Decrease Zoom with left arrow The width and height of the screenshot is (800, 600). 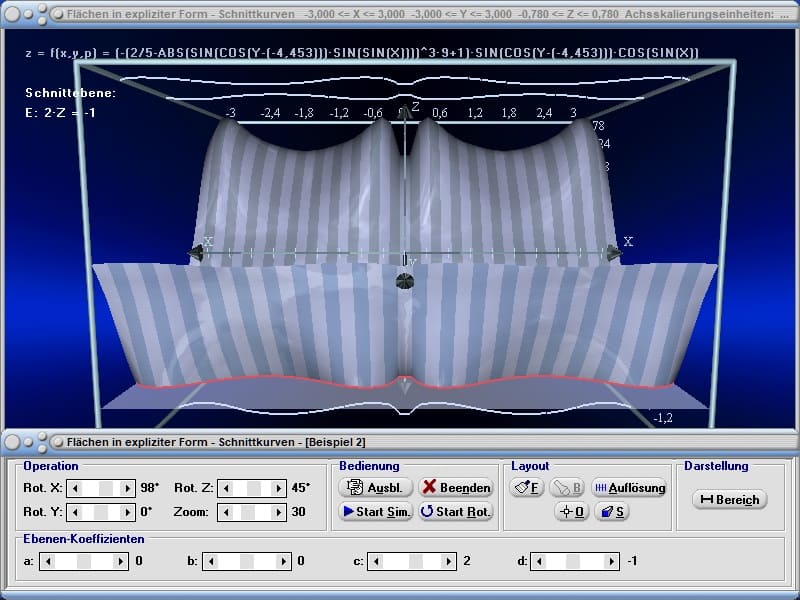(226, 512)
